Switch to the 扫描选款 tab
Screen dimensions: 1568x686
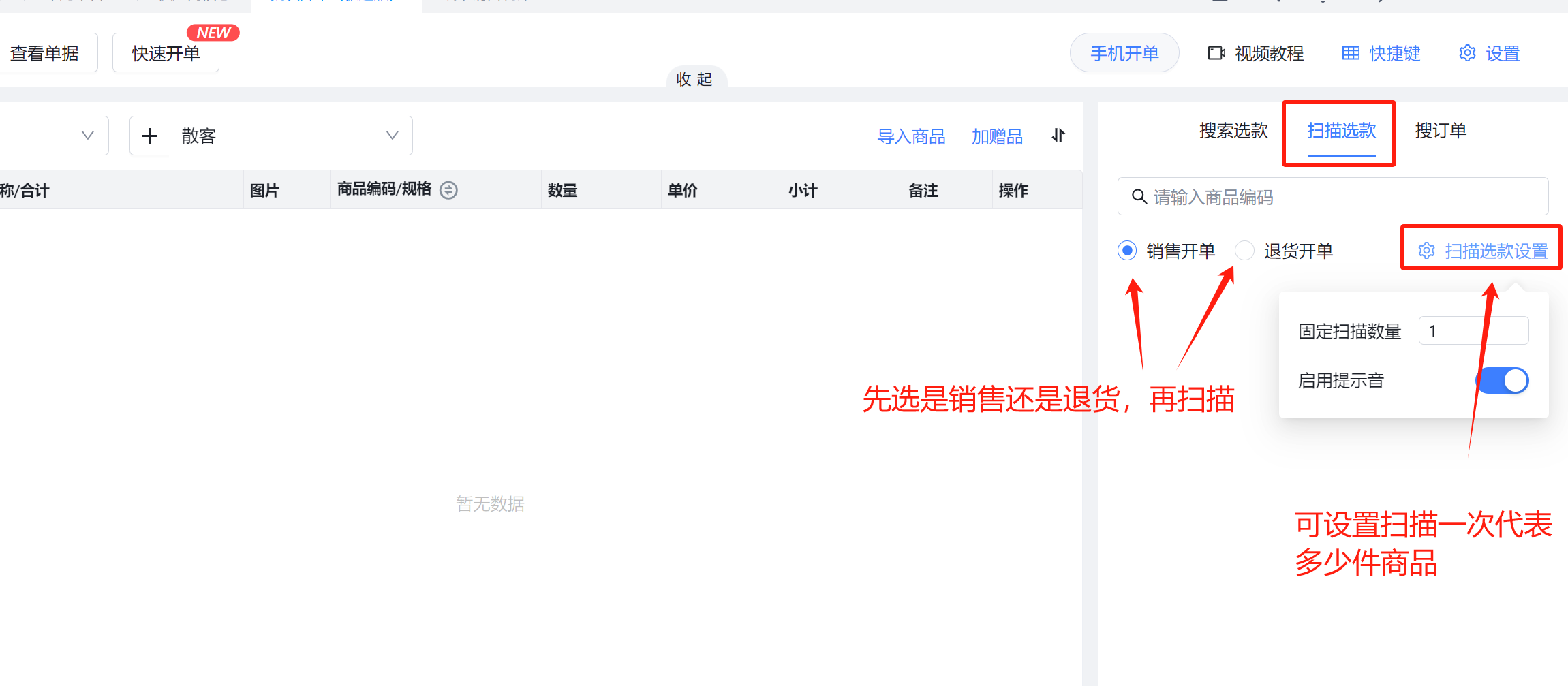pos(1341,130)
